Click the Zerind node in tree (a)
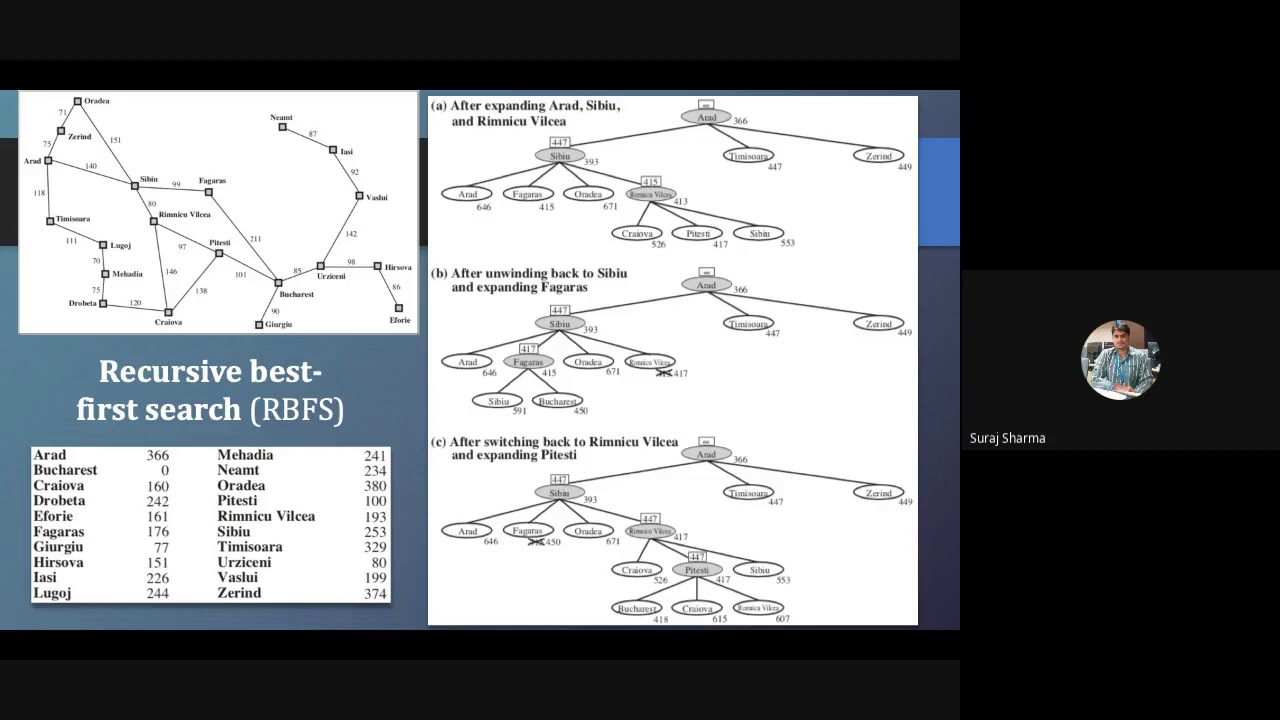Image resolution: width=1280 pixels, height=720 pixels. 879,156
